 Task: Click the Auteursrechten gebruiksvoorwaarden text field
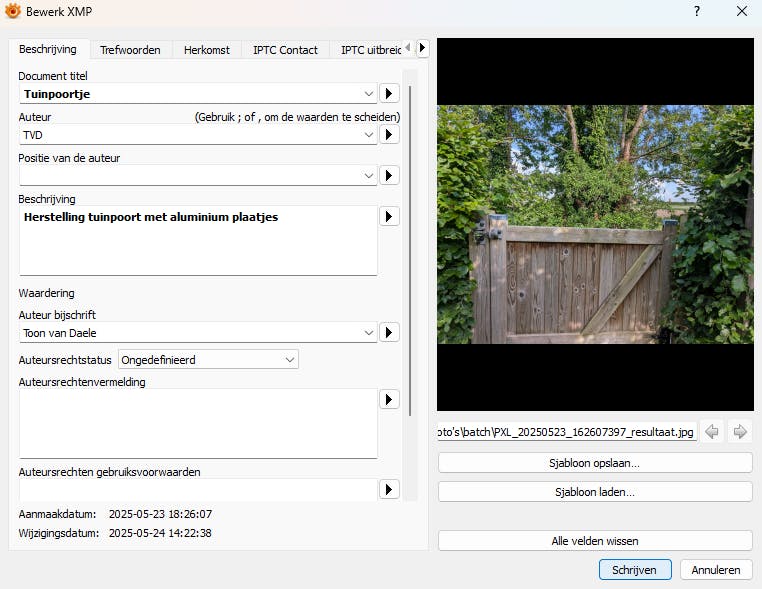point(198,489)
